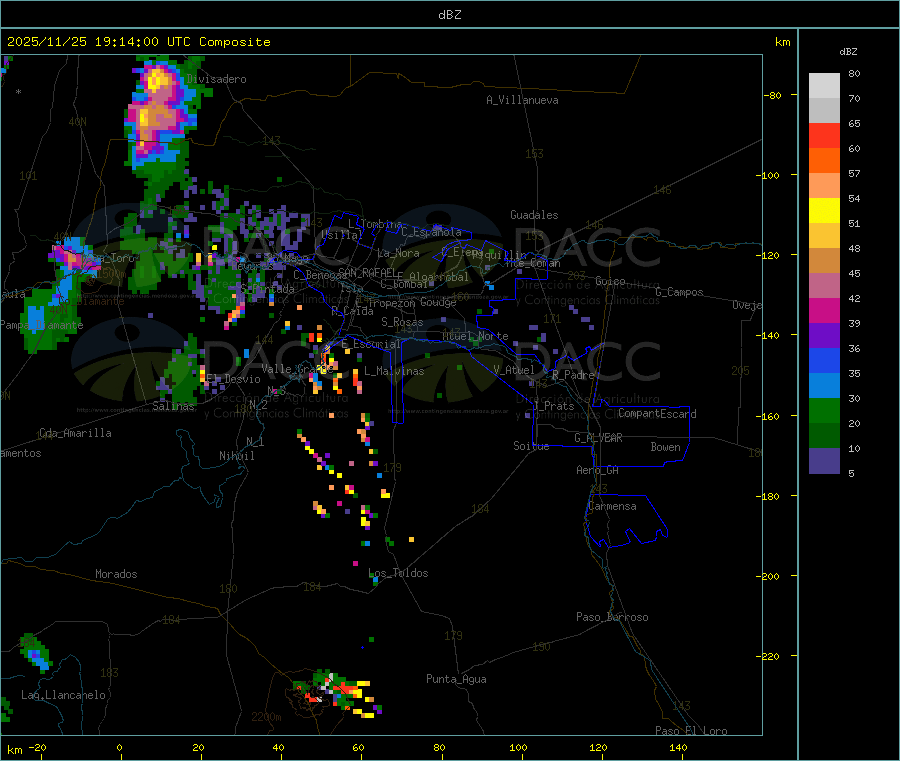The height and width of the screenshot is (761, 900).
Task: Click the L_Tombina label on the map
Action: point(375,224)
